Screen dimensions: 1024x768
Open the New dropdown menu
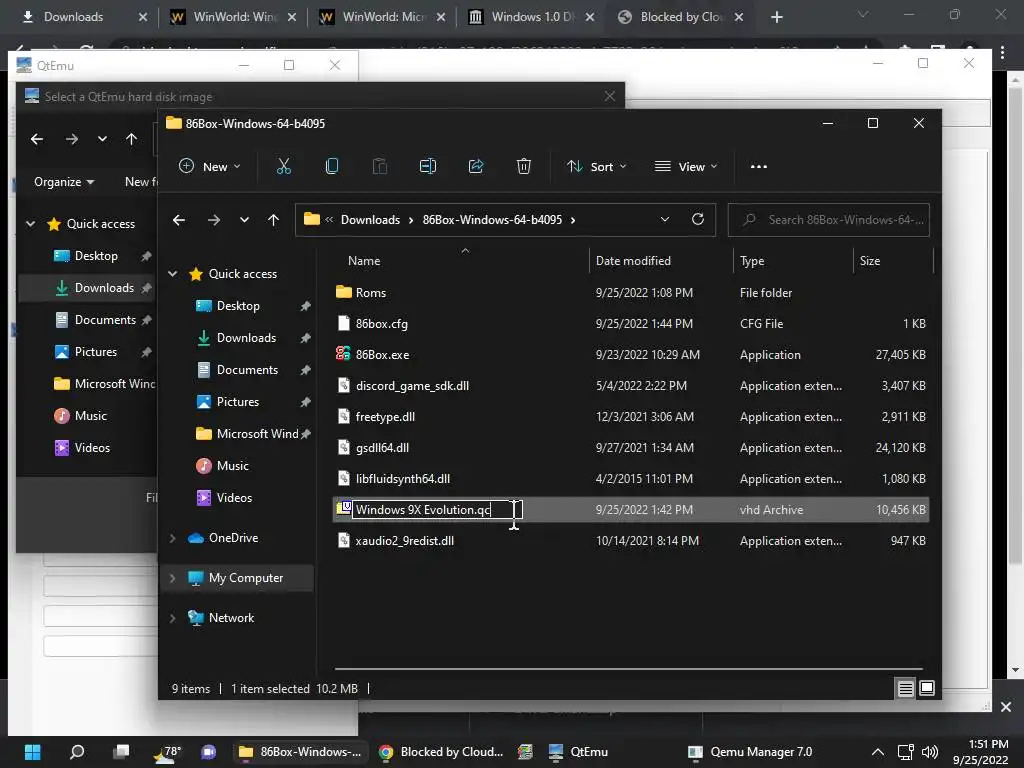[x=210, y=167]
